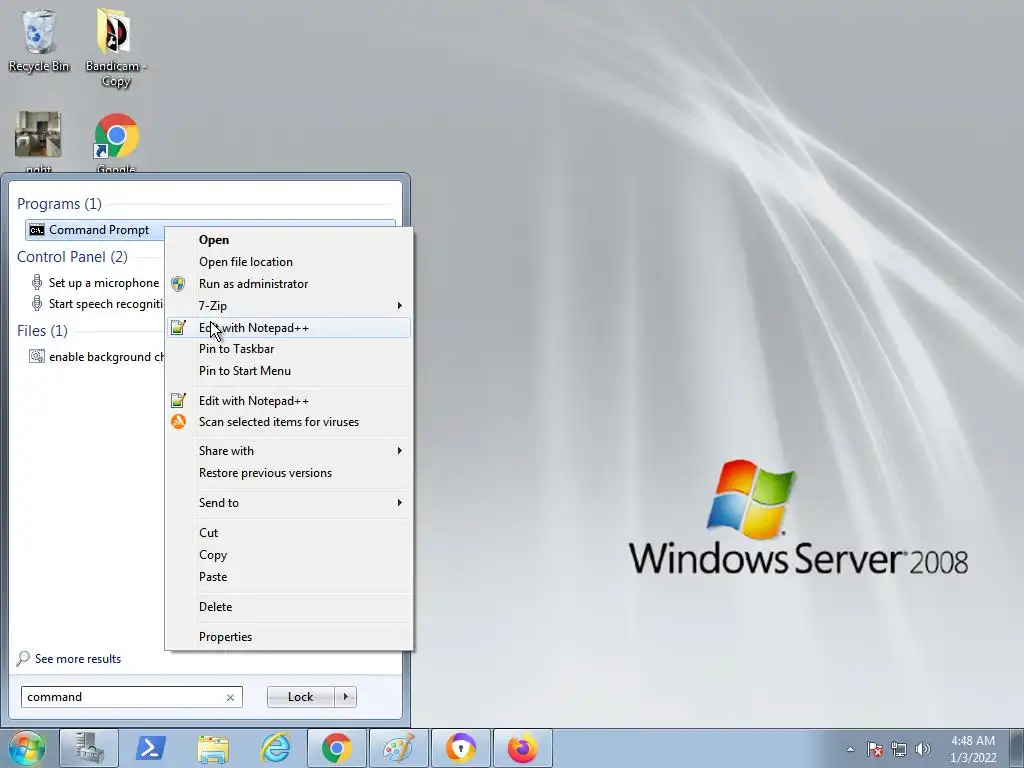Click the Windows Start orb
The image size is (1024, 768).
(x=27, y=748)
